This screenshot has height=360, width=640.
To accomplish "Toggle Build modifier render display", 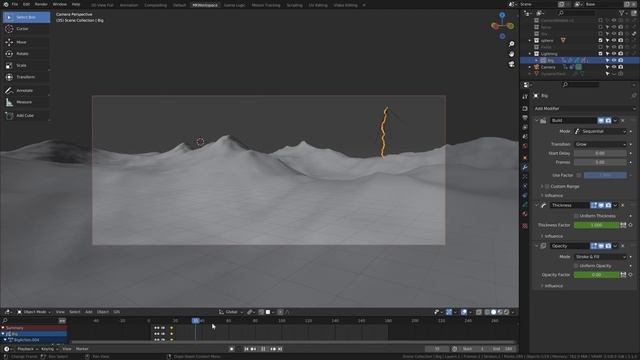I will click(608, 120).
